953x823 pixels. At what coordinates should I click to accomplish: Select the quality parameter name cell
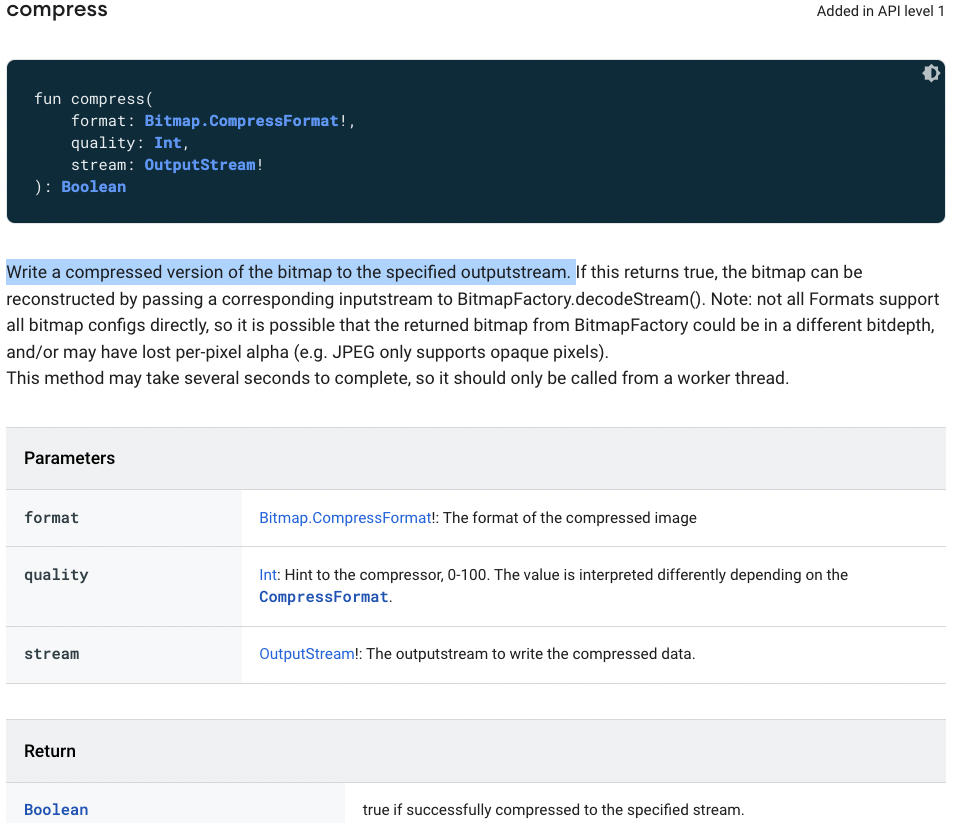(x=56, y=575)
